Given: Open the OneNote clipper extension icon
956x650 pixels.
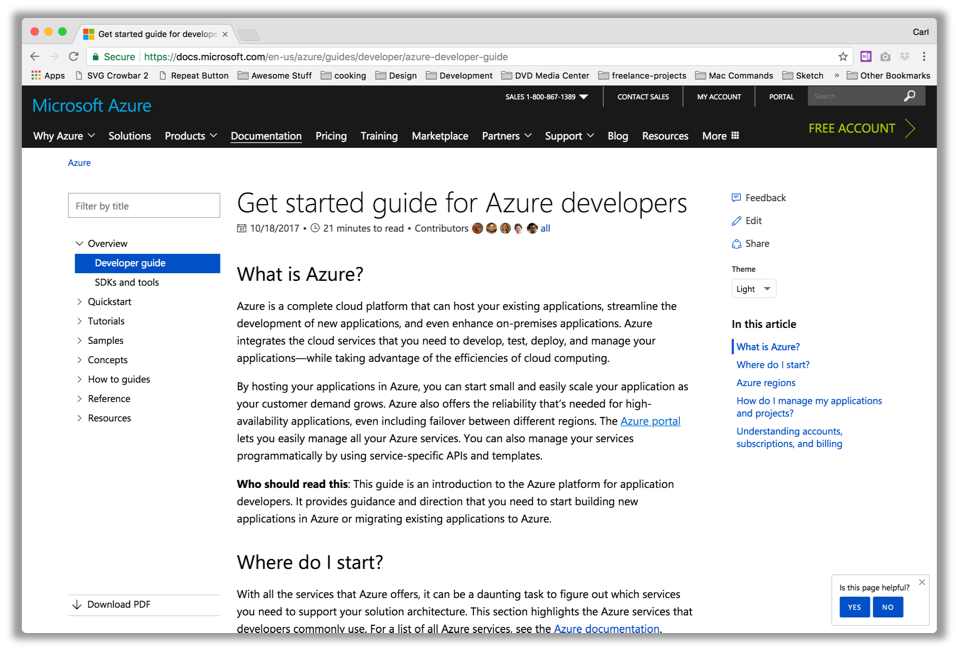Looking at the screenshot, I should (x=866, y=57).
